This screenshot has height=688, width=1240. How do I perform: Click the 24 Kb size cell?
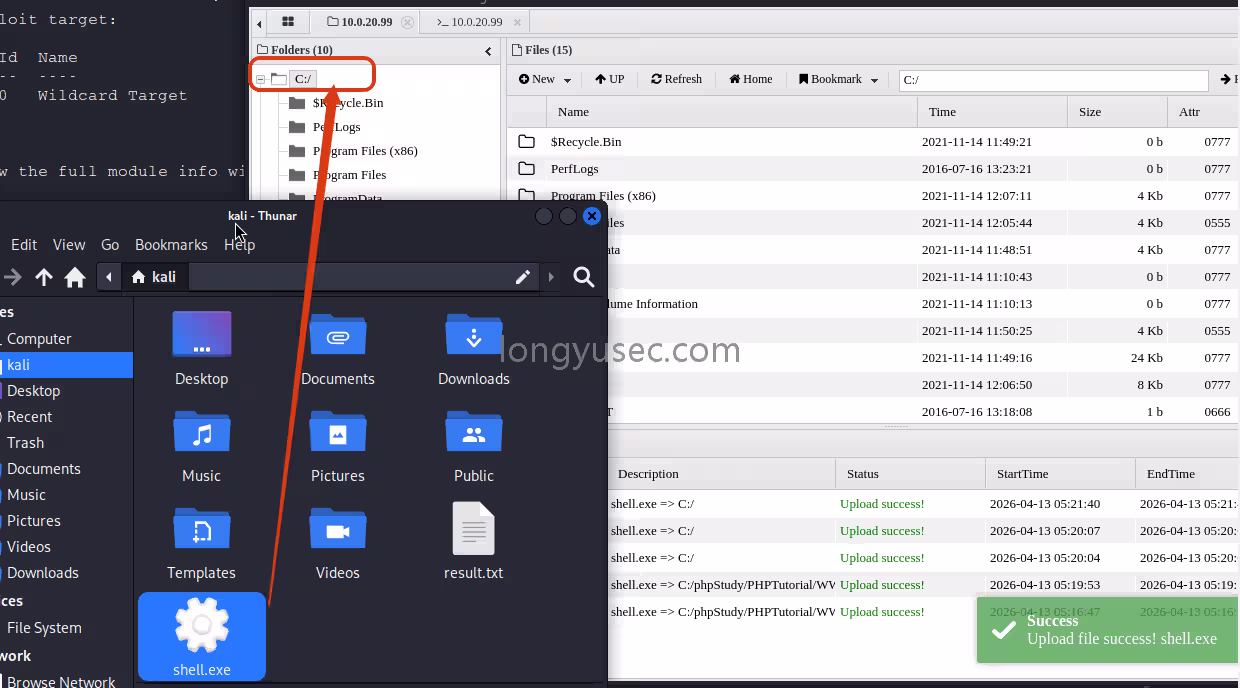click(1146, 358)
